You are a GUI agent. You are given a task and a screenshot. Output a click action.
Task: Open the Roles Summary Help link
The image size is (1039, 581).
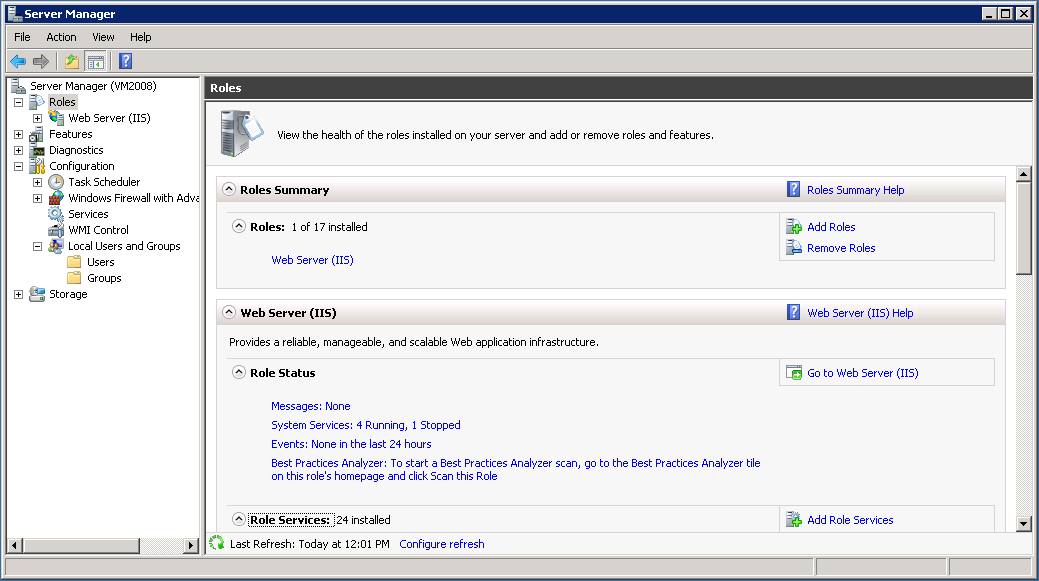coord(855,190)
